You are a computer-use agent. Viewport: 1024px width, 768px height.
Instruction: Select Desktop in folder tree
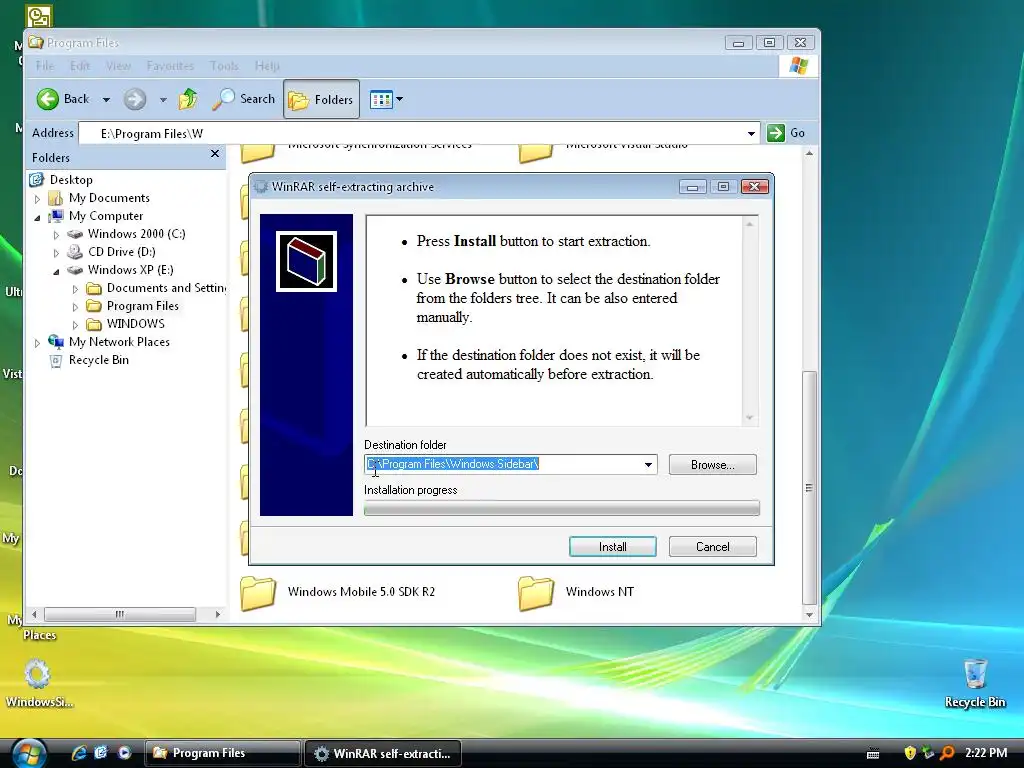(x=71, y=180)
